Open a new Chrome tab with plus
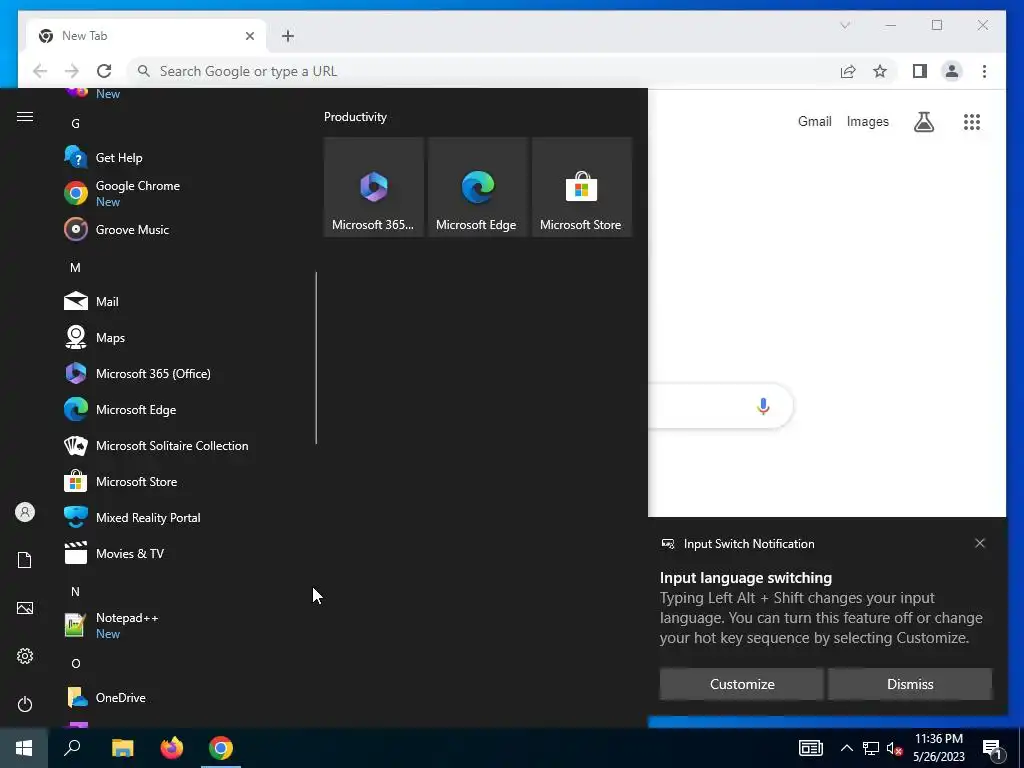 coord(288,36)
